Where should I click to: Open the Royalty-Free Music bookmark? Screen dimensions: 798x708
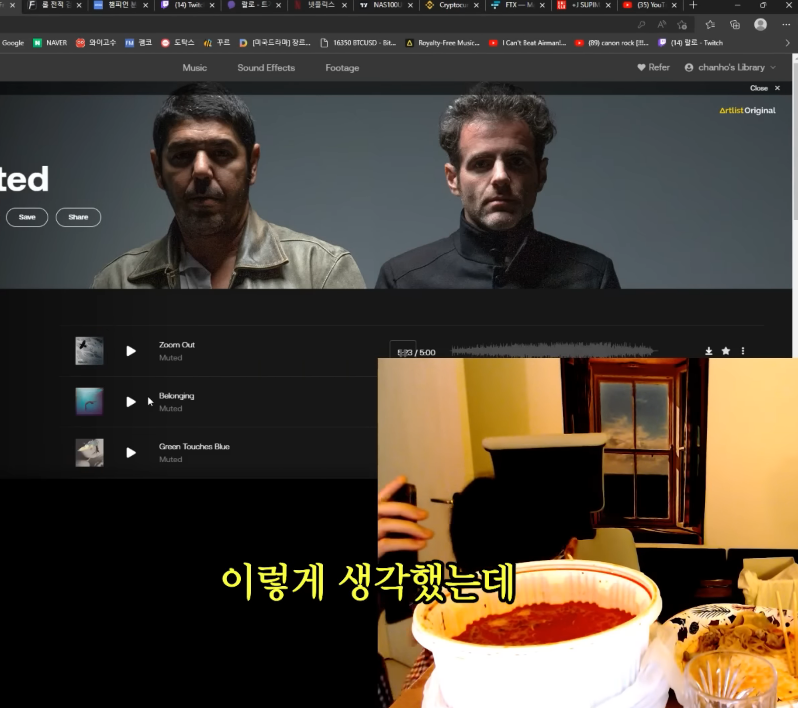[x=443, y=43]
